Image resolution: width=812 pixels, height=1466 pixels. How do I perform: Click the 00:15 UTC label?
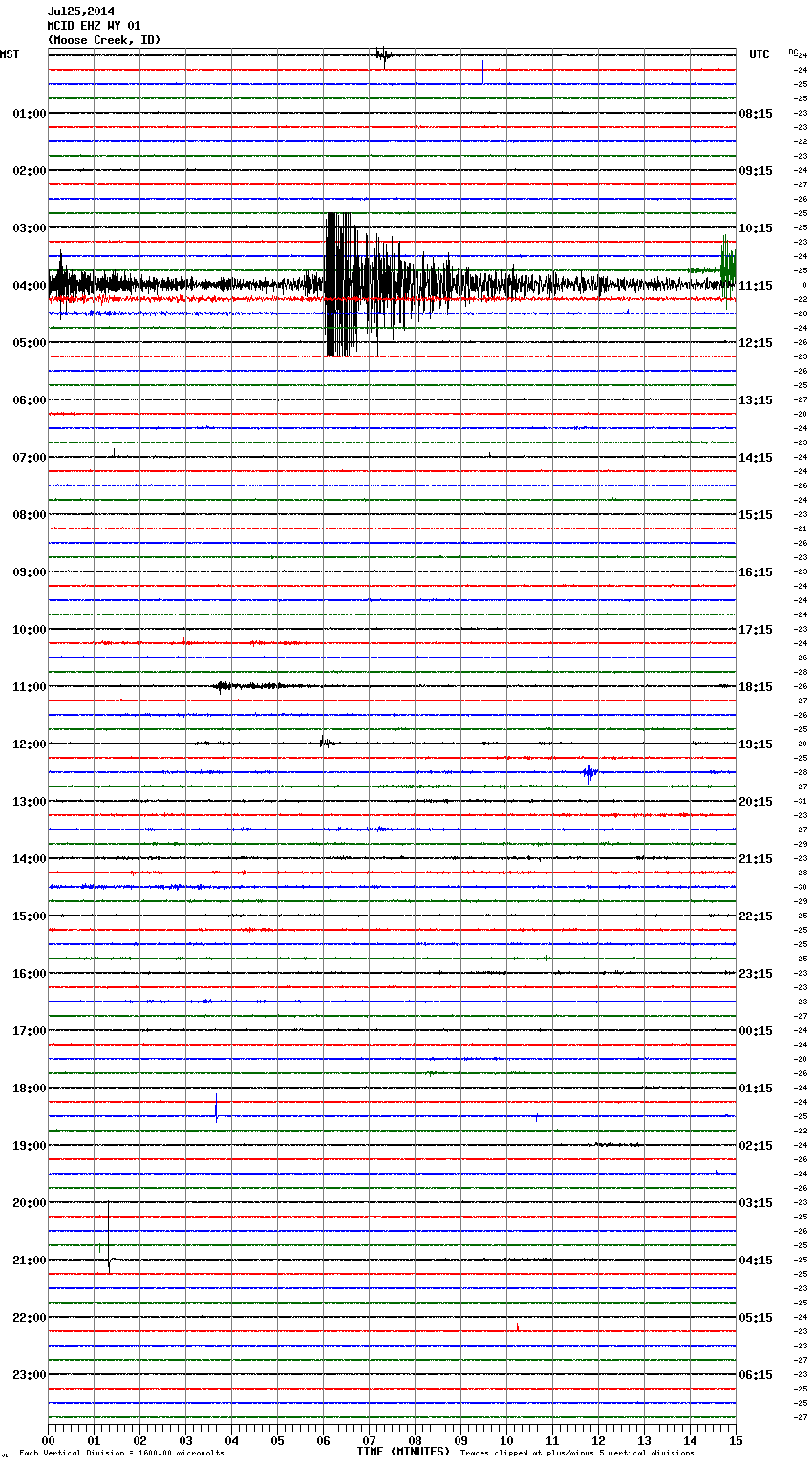pyautogui.click(x=756, y=1031)
